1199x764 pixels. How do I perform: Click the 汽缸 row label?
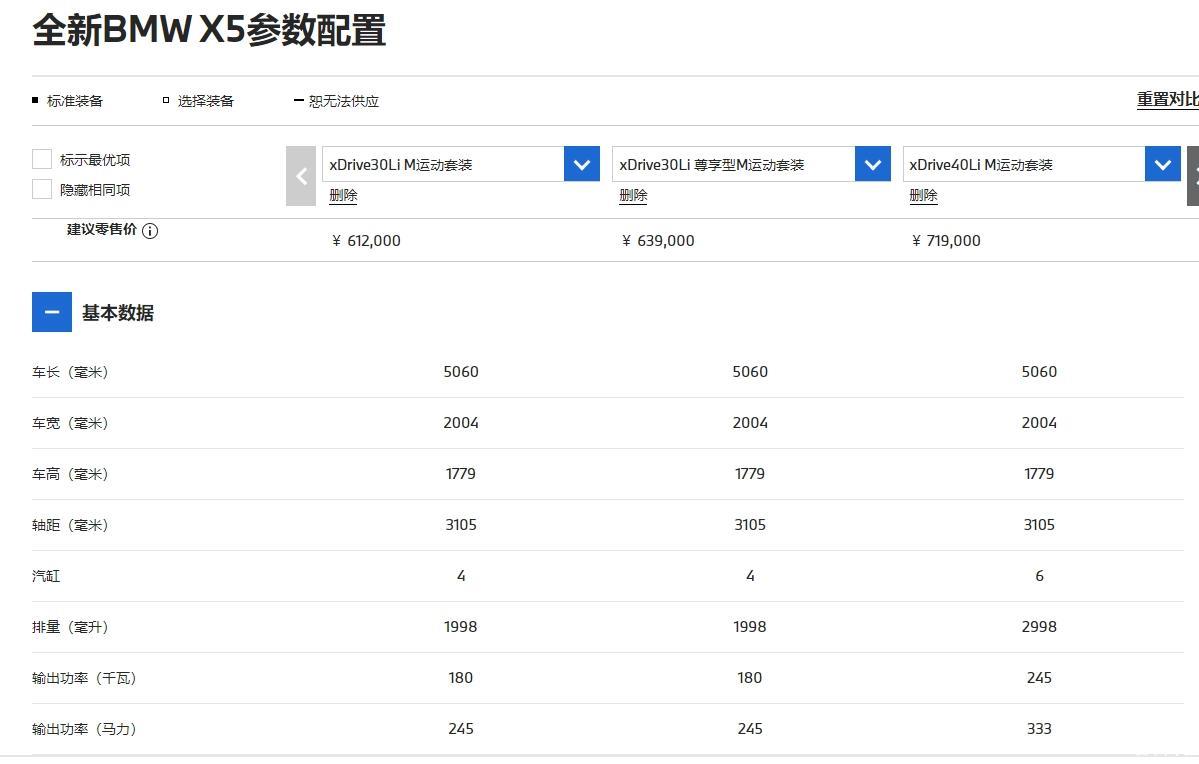point(46,576)
